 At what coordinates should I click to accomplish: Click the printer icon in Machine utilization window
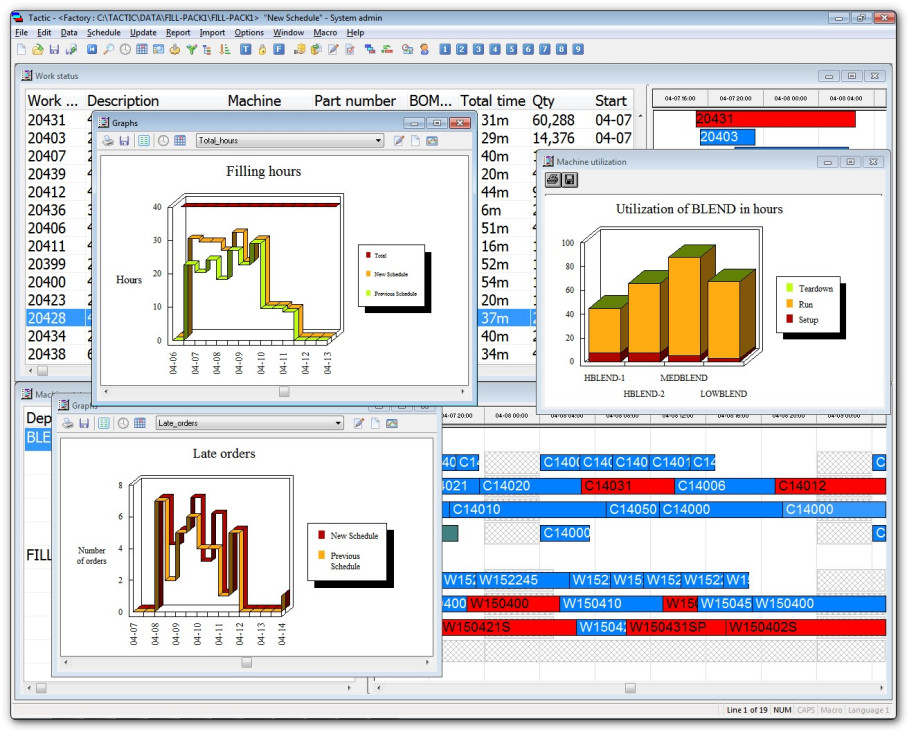(552, 180)
